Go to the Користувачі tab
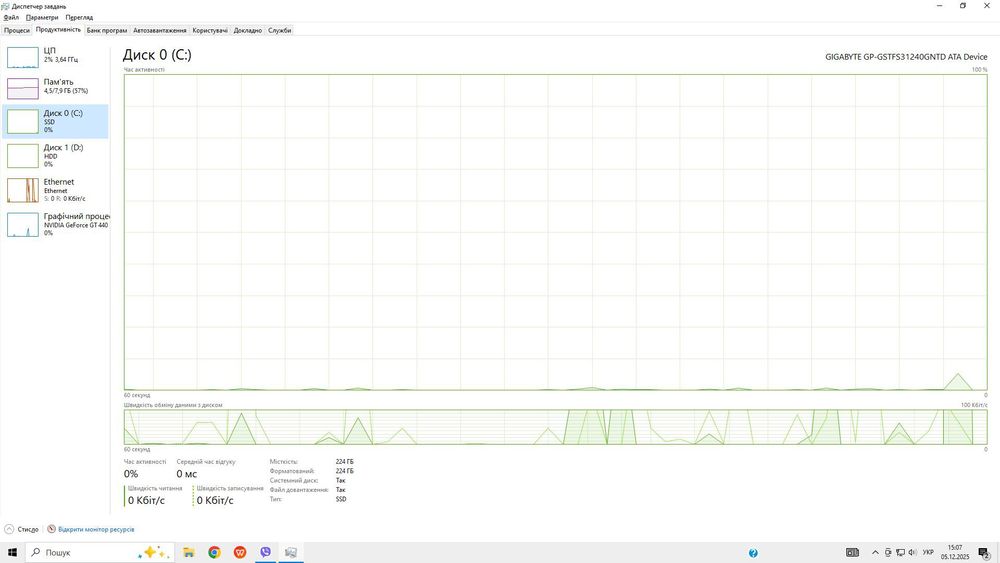 tap(210, 30)
